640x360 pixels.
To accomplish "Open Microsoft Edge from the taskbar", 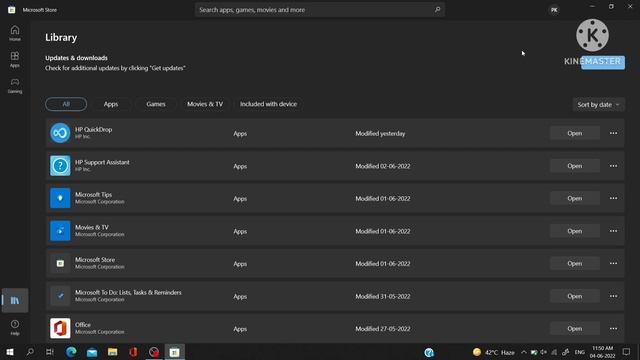I will [x=71, y=352].
